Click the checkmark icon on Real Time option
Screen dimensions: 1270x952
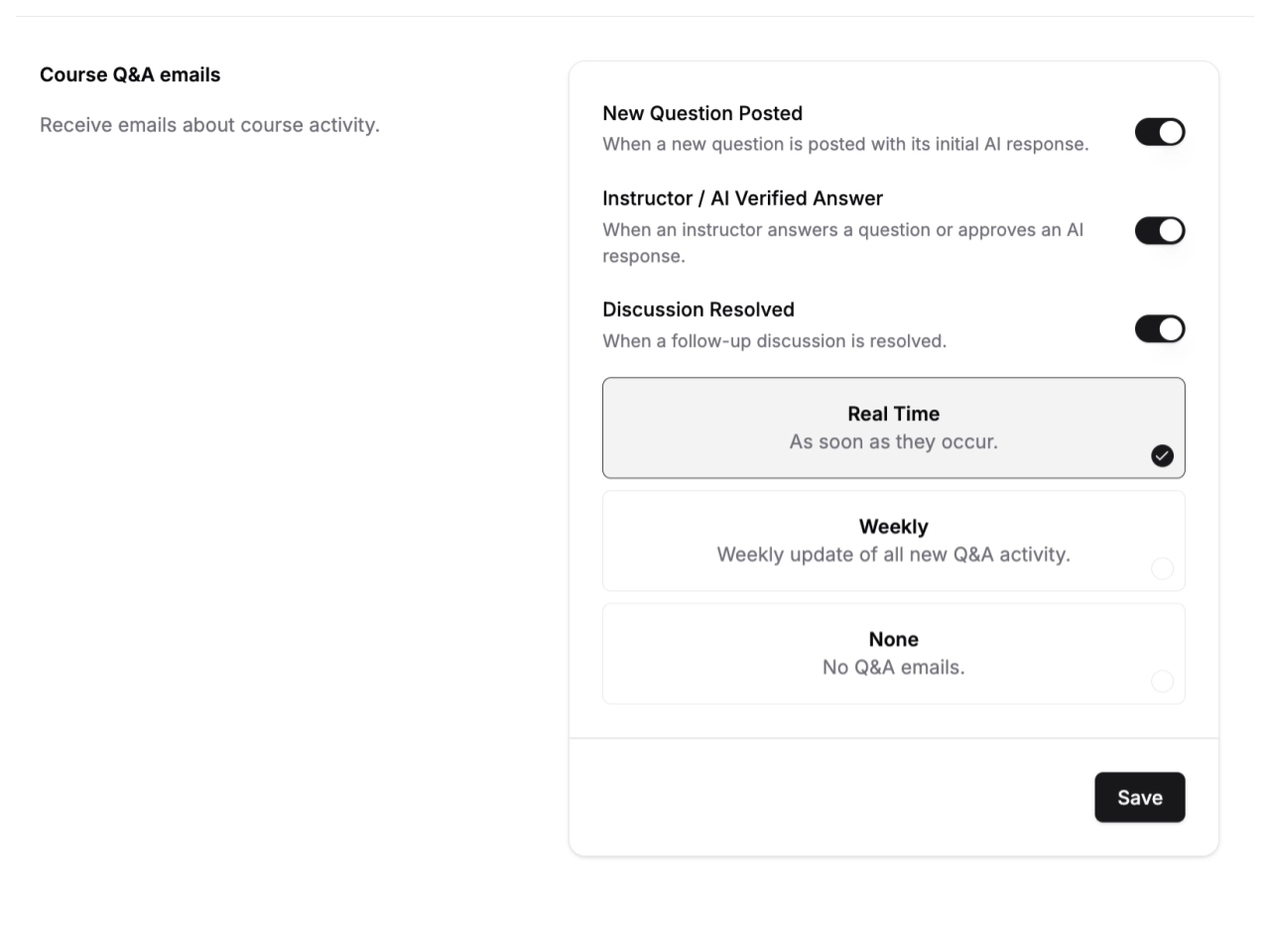[x=1163, y=455]
